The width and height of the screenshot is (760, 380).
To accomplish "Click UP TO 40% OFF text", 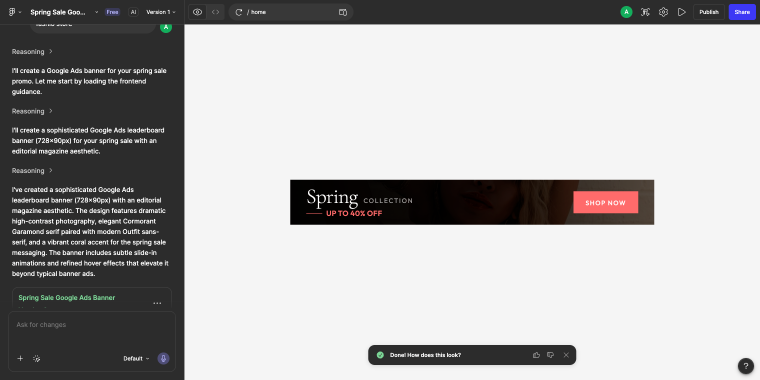I will 354,213.
